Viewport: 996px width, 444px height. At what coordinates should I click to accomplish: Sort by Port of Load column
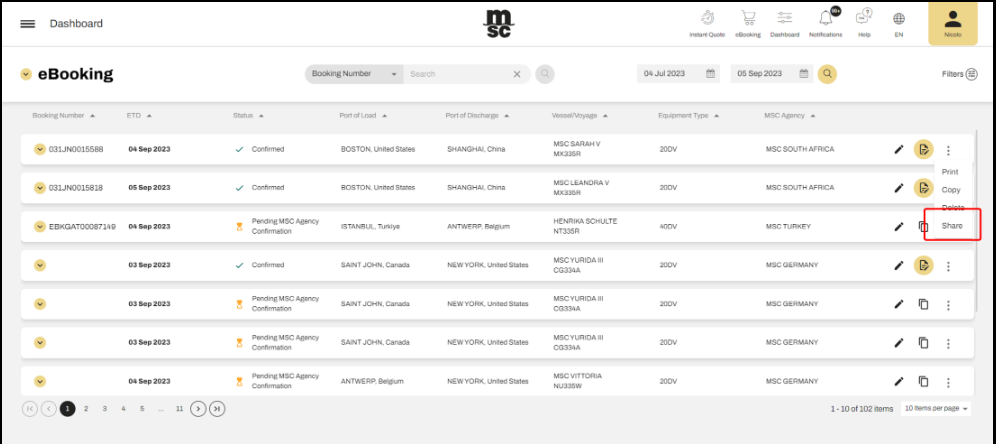coord(363,116)
